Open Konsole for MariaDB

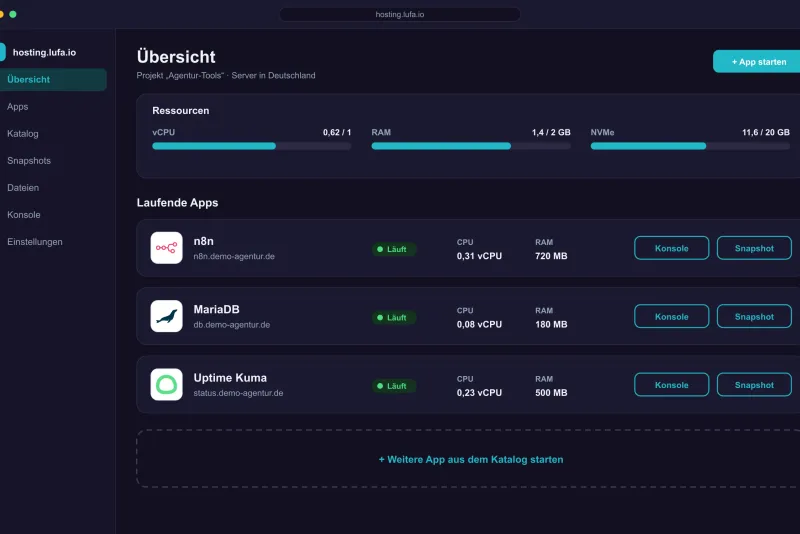click(671, 317)
